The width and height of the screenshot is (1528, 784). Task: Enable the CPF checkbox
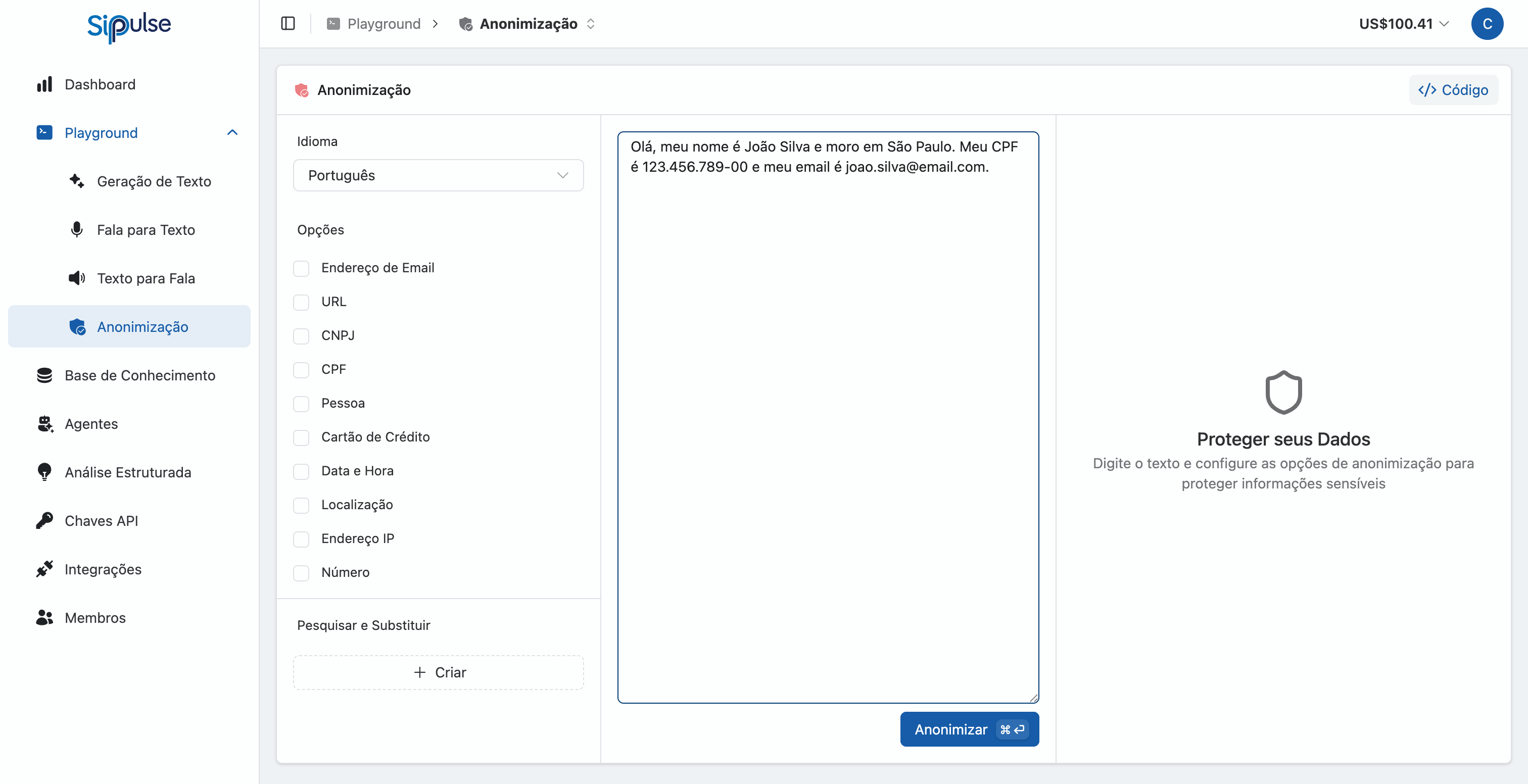tap(301, 369)
